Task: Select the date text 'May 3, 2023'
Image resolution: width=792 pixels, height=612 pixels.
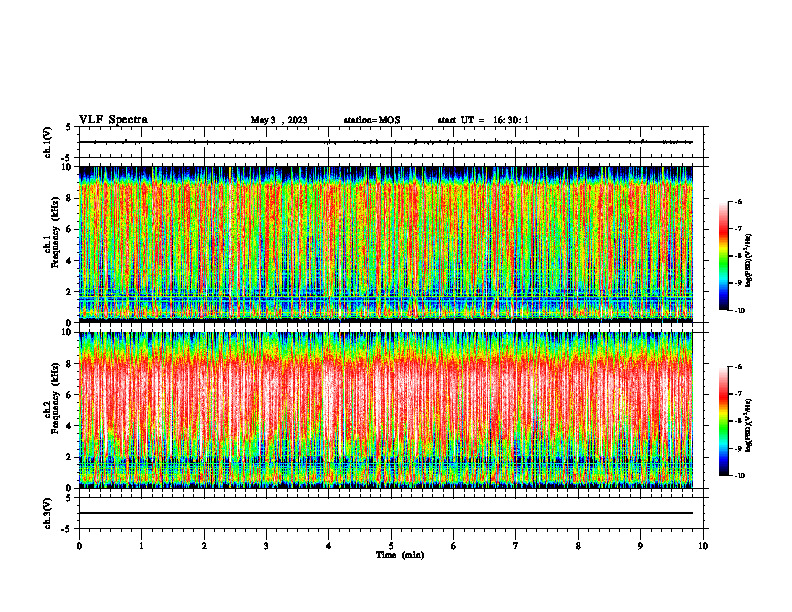Action: pyautogui.click(x=279, y=120)
